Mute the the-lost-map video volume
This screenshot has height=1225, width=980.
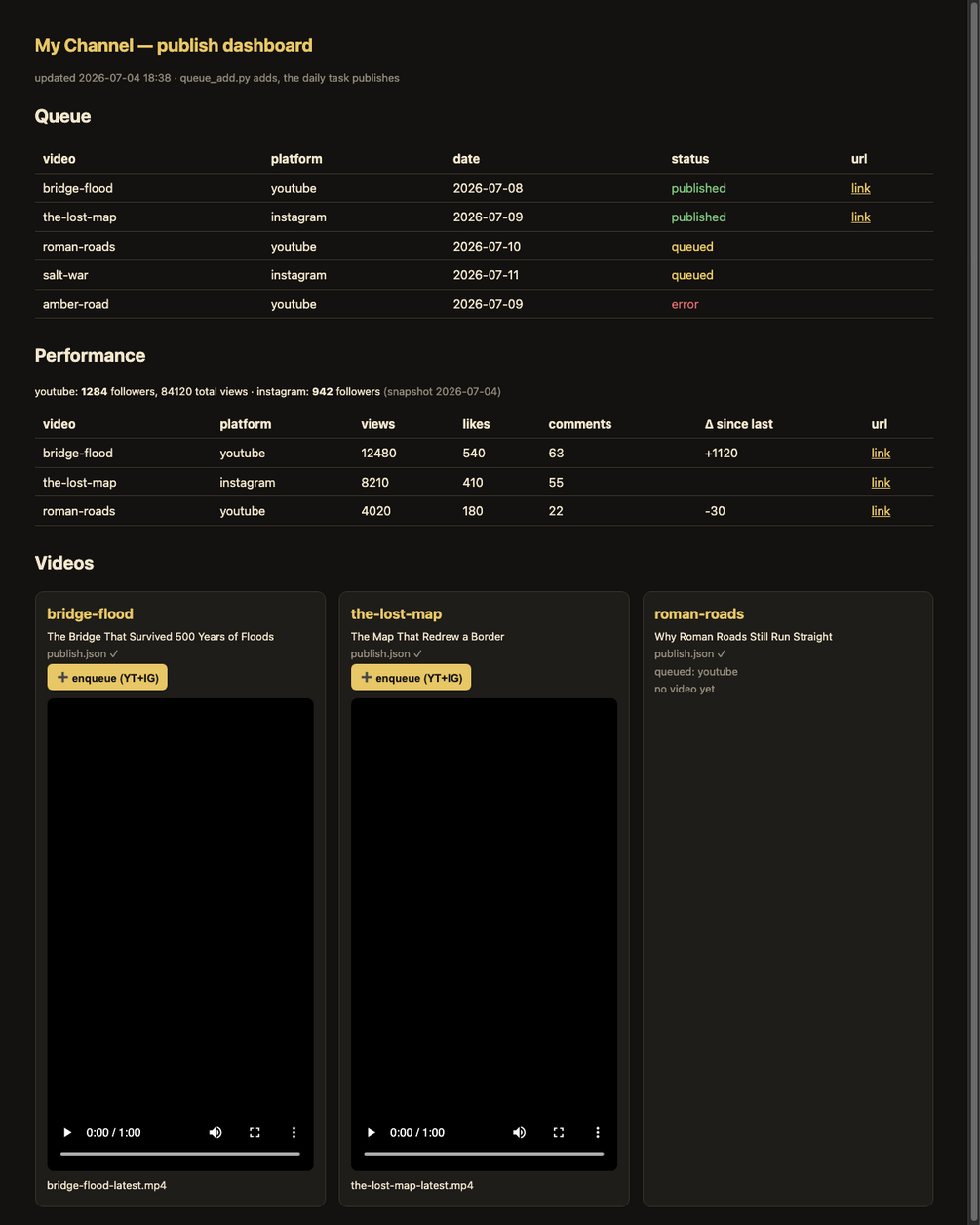pyautogui.click(x=520, y=1132)
